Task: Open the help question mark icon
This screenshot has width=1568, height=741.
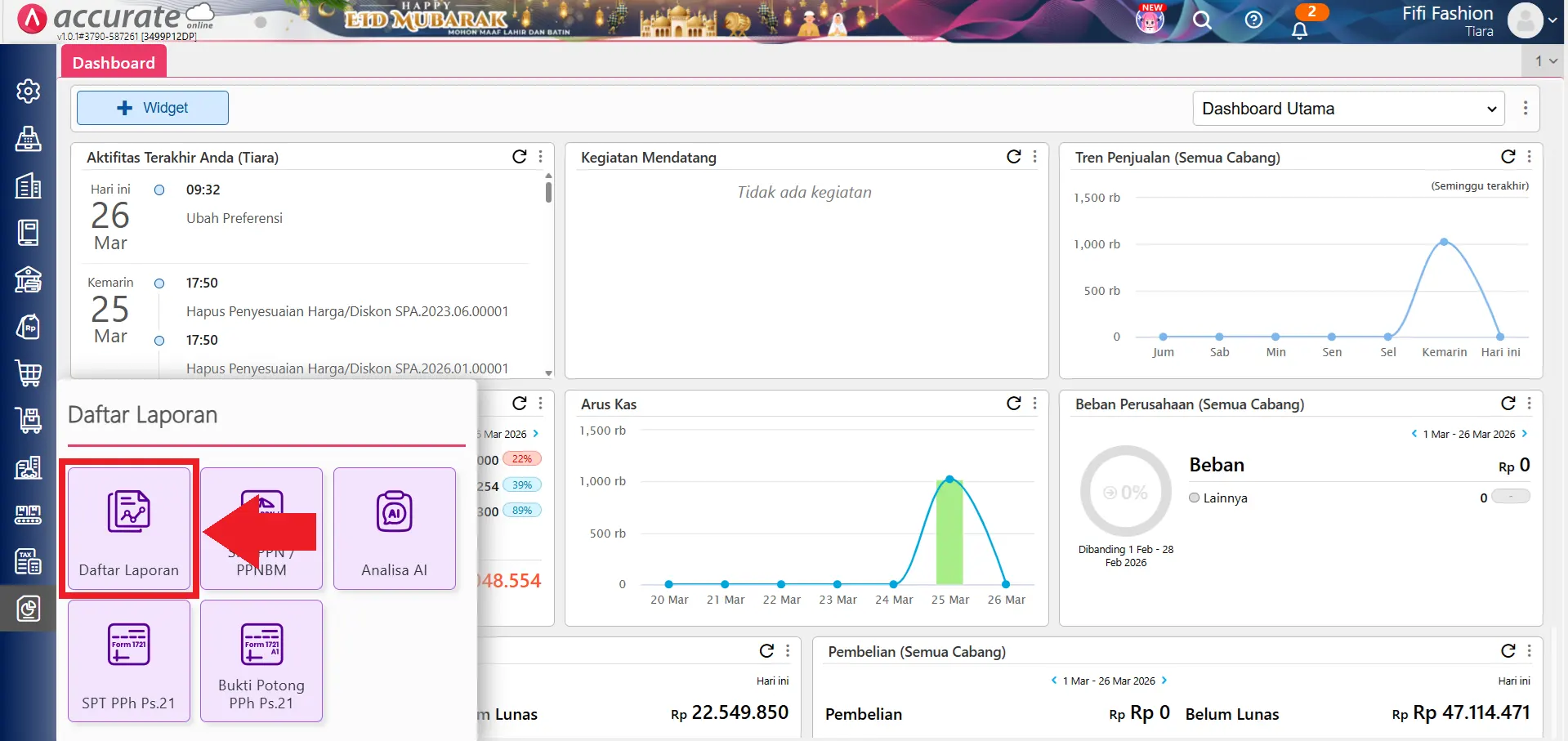Action: coord(1253,20)
